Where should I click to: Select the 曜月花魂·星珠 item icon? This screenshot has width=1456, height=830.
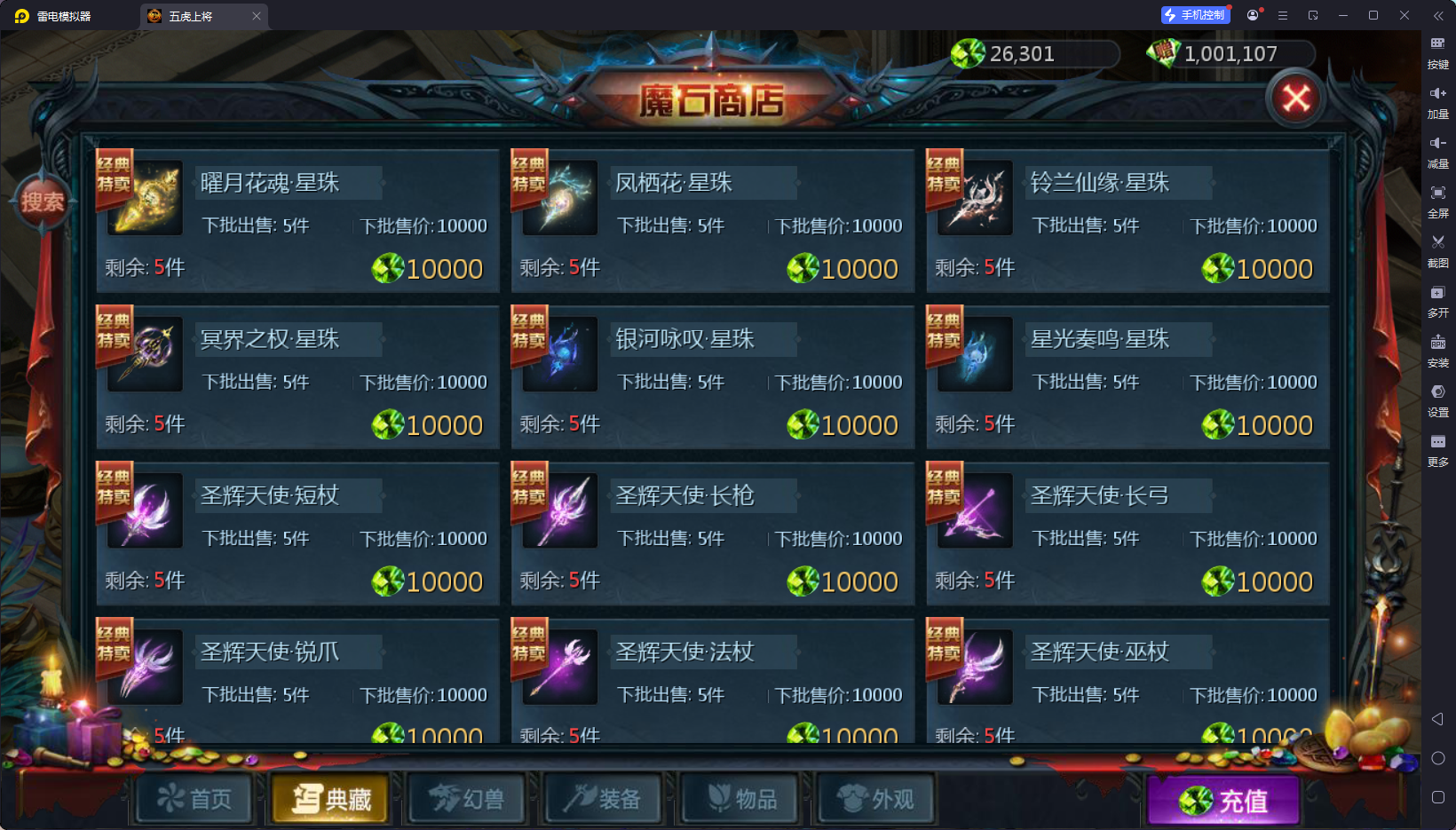146,198
